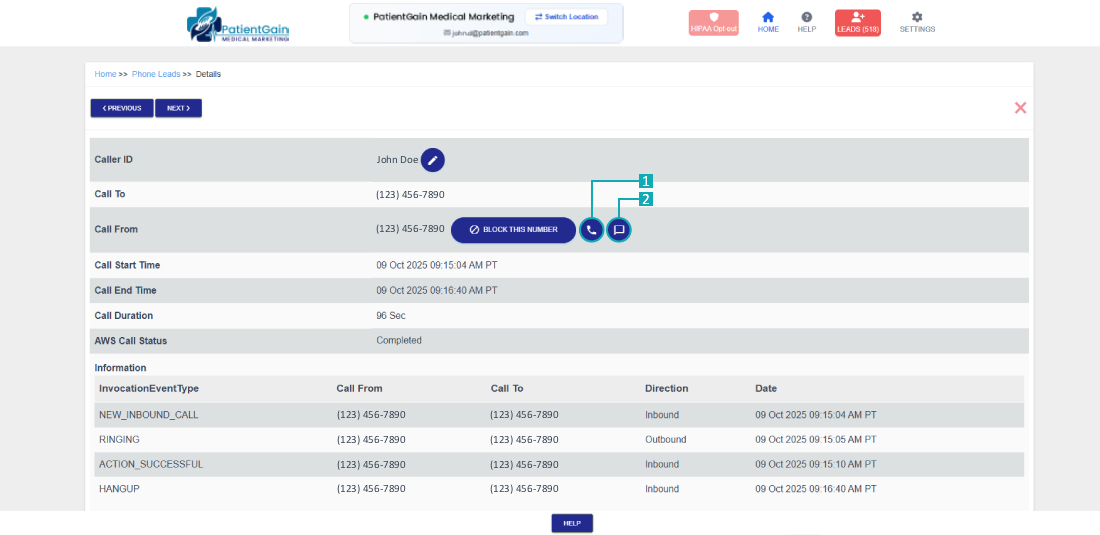
Task: Click the RINGING event row
Action: click(559, 440)
